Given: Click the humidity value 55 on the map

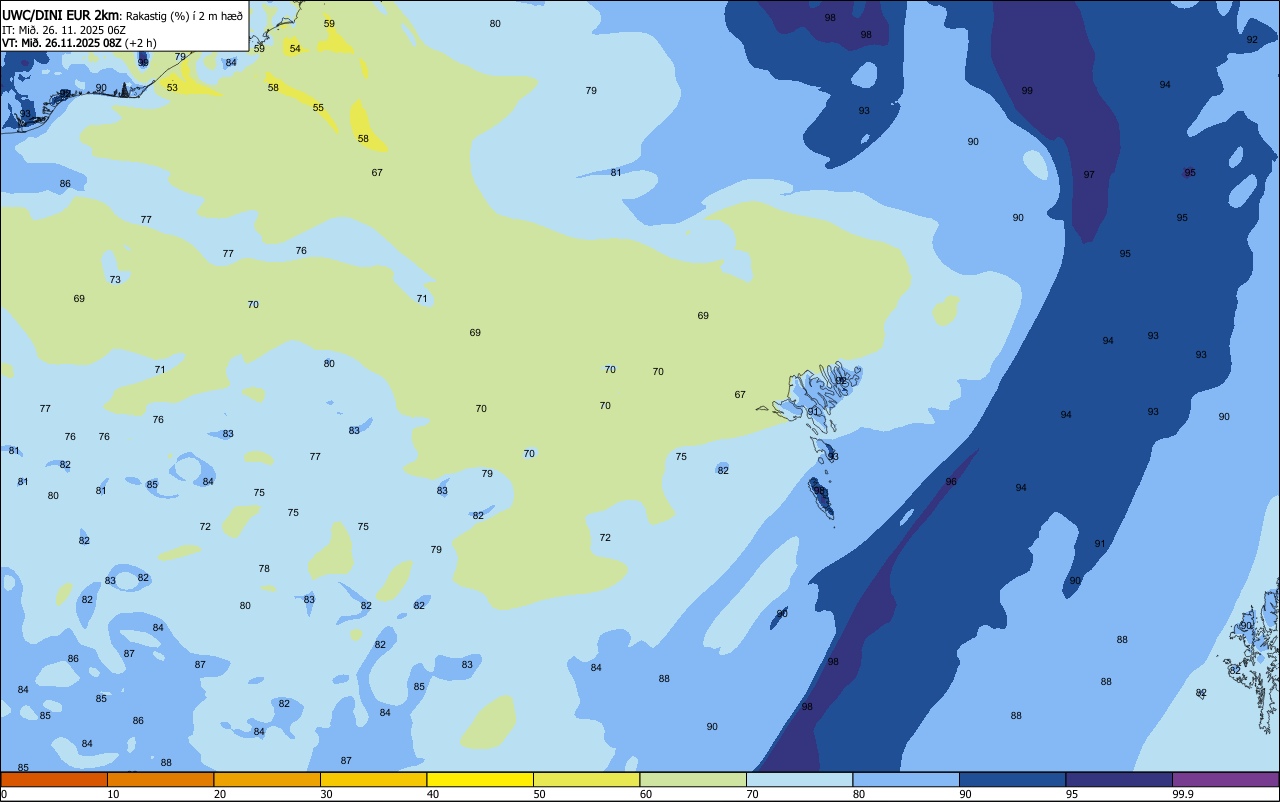Looking at the screenshot, I should [x=318, y=108].
